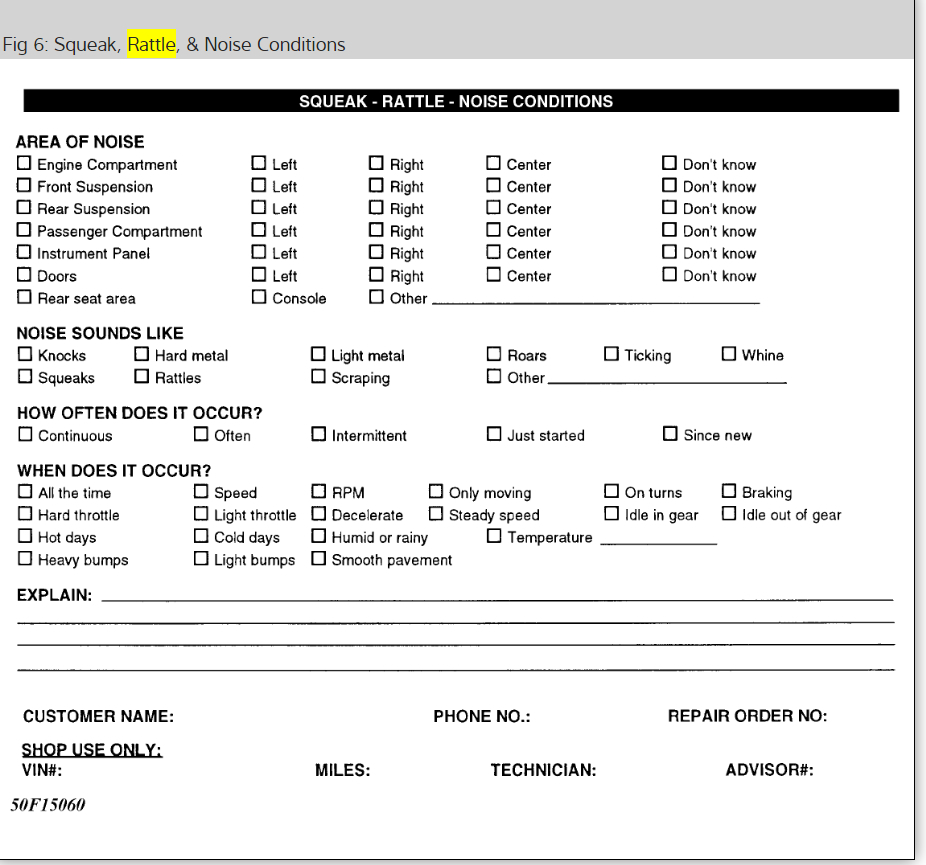The image size is (926, 865).
Task: Select the Roars checkbox
Action: coord(494,354)
